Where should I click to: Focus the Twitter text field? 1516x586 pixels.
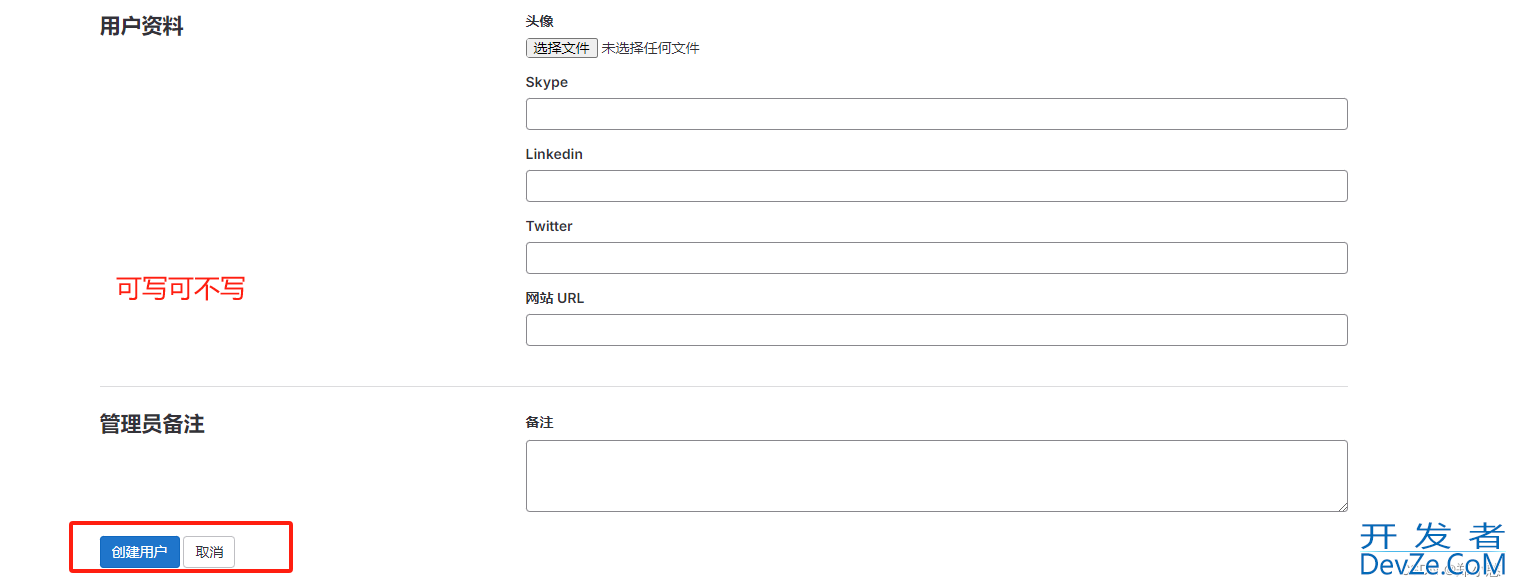click(x=936, y=258)
